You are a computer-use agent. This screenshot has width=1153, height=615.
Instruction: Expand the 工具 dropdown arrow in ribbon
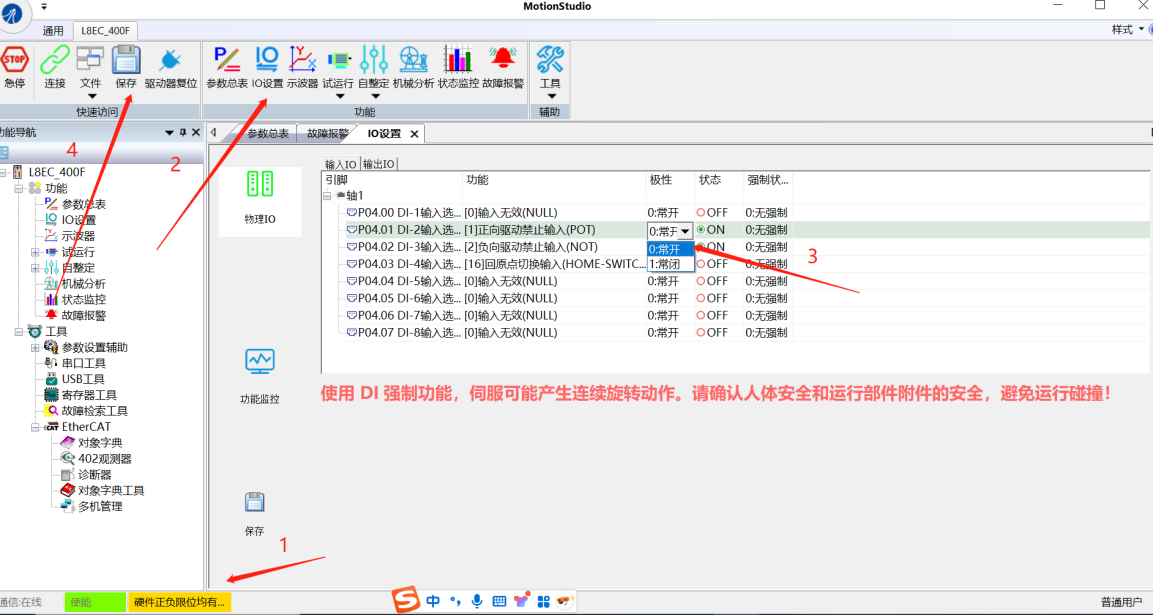point(551,96)
